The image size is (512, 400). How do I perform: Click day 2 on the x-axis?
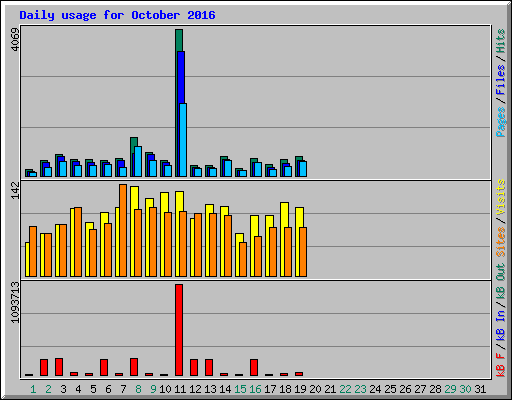(x=48, y=389)
